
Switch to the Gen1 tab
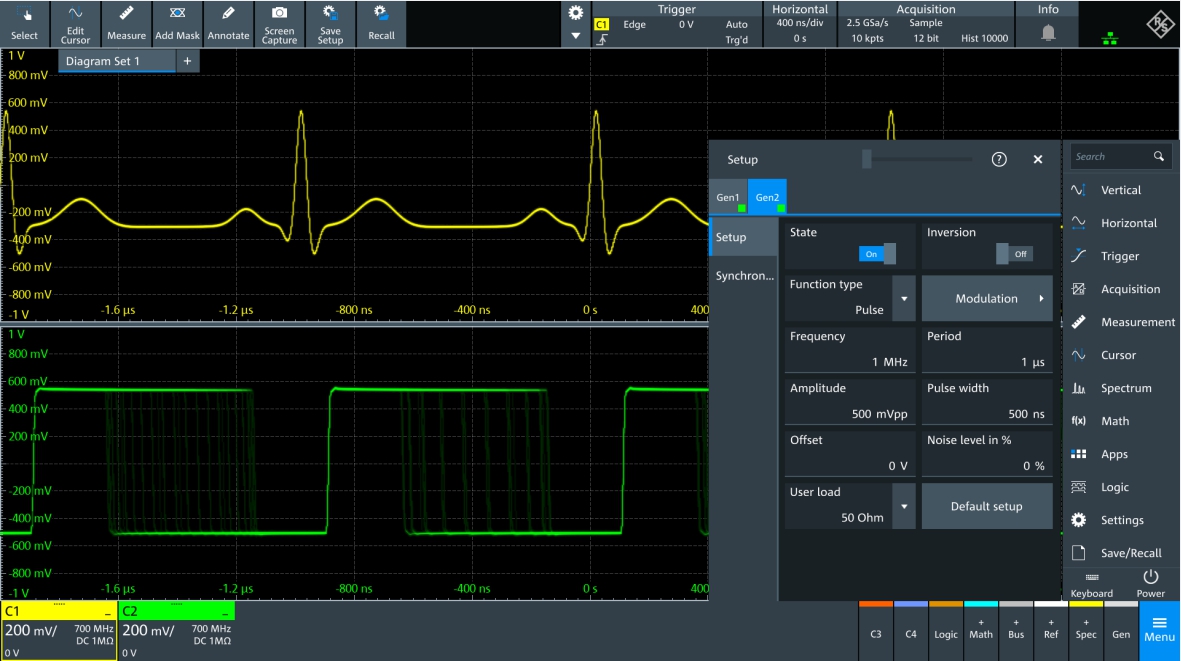(x=728, y=197)
